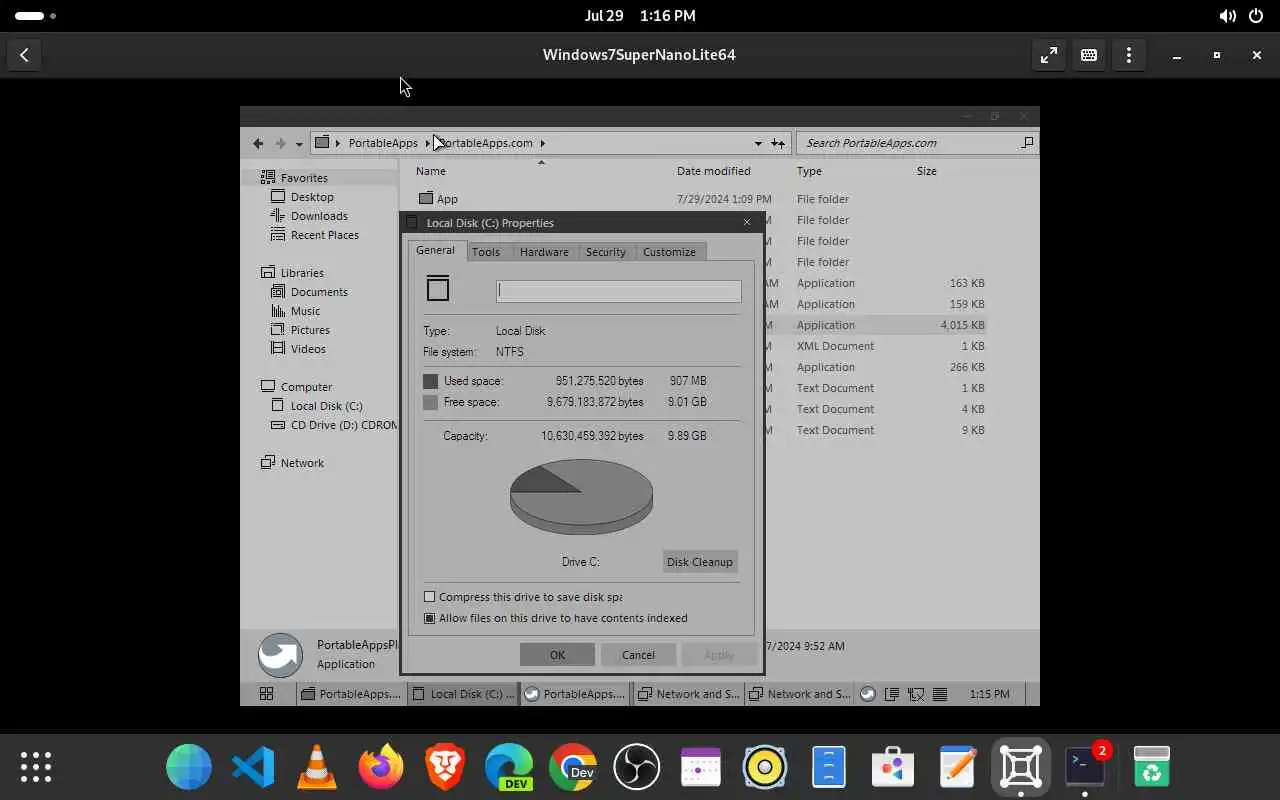
Task: Open the VM keyboard shortcuts icon
Action: pos(1089,55)
